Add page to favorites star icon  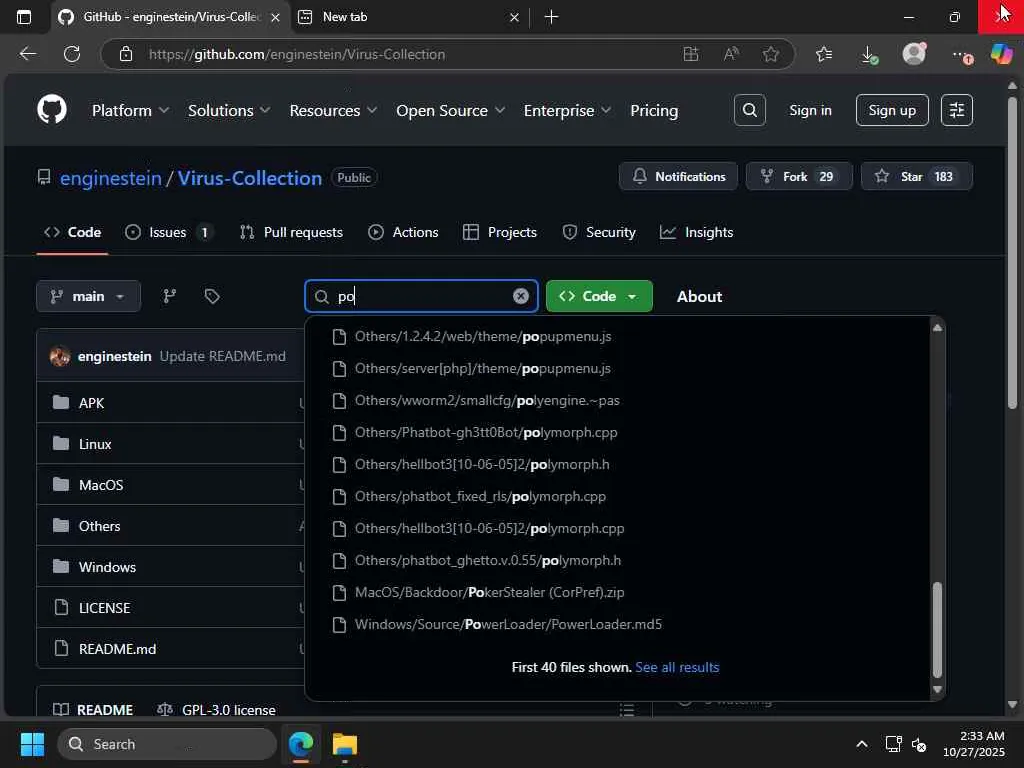coord(771,54)
